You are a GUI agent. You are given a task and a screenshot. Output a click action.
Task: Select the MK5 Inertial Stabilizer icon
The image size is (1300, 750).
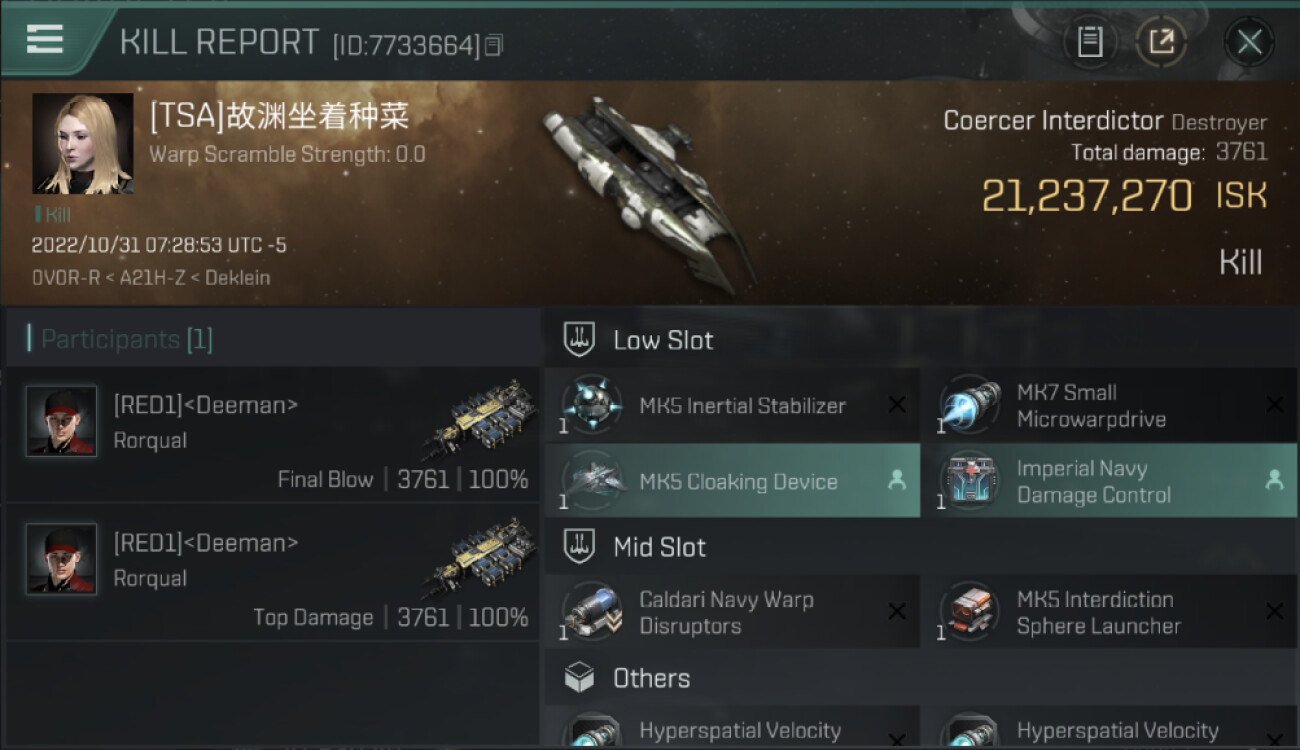[x=591, y=405]
